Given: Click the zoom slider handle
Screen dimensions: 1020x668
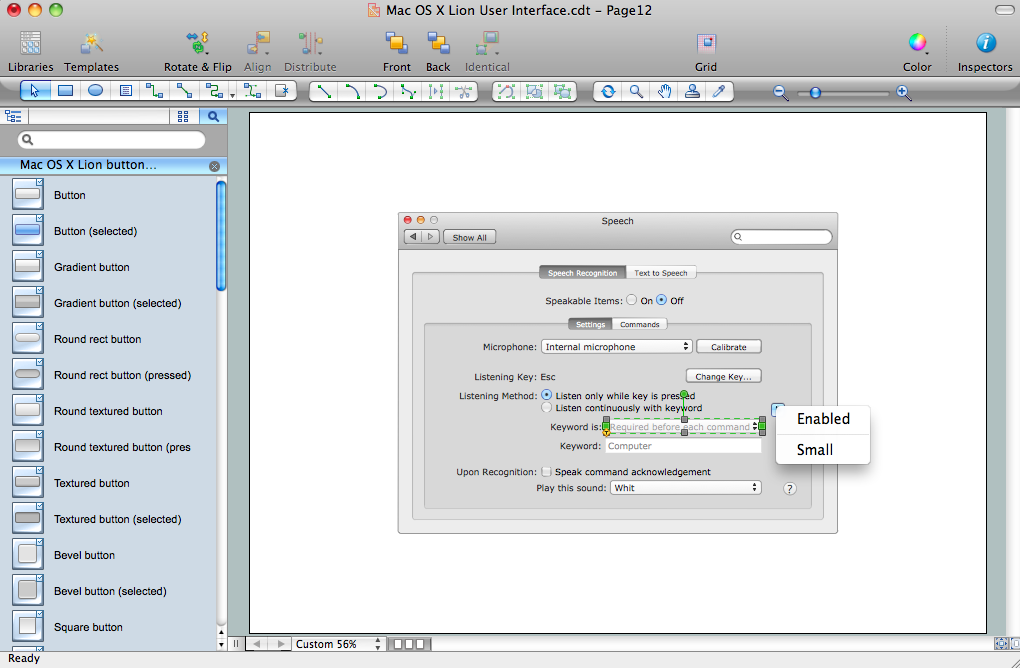Looking at the screenshot, I should pyautogui.click(x=815, y=93).
